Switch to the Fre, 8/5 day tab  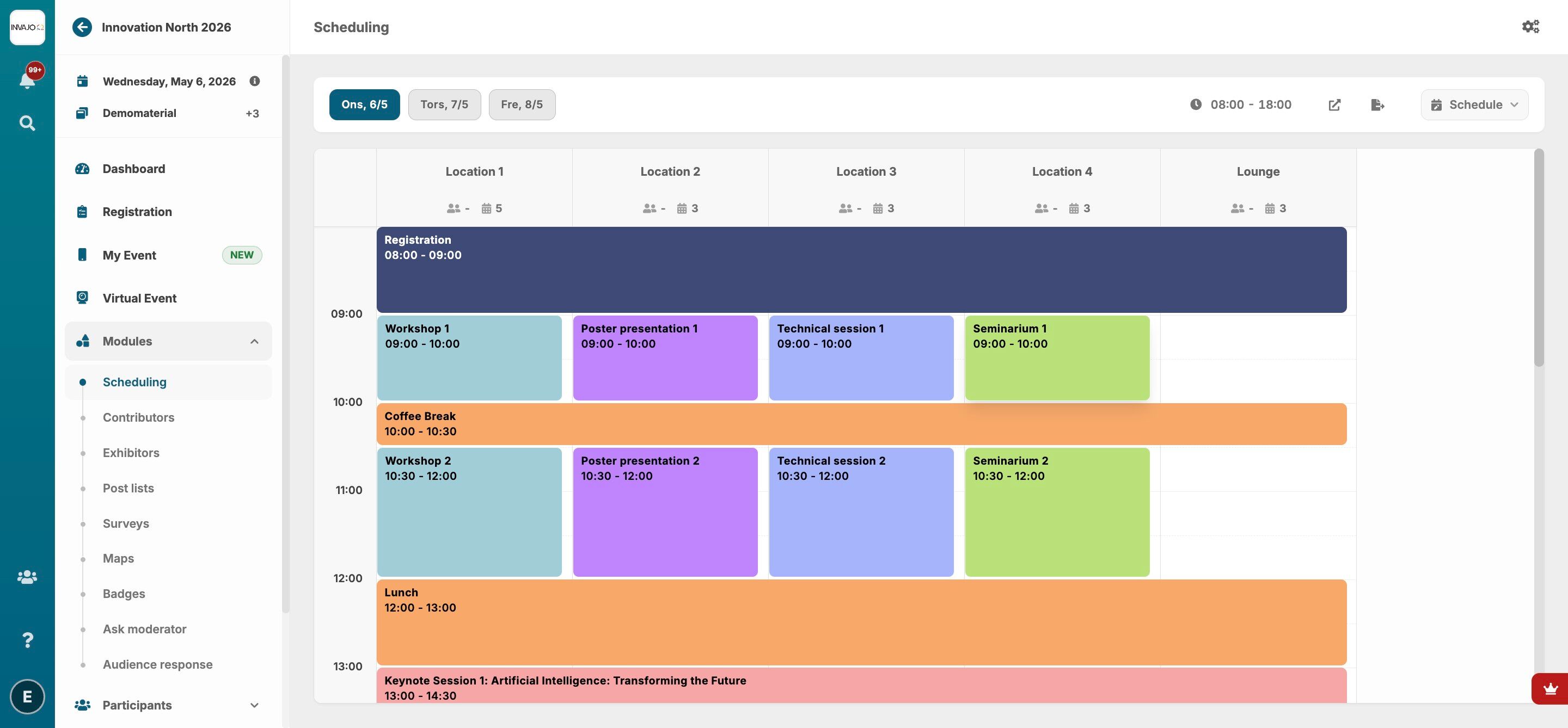pos(522,104)
